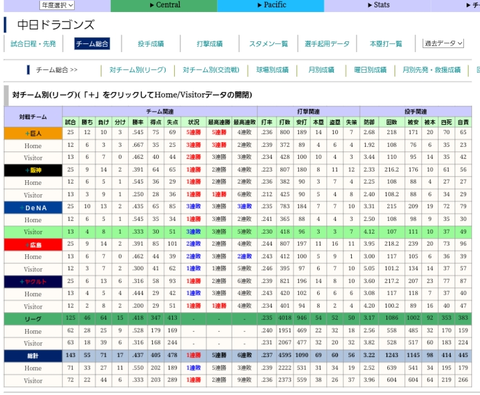Switch to the Pacific league tab

pyautogui.click(x=271, y=5)
